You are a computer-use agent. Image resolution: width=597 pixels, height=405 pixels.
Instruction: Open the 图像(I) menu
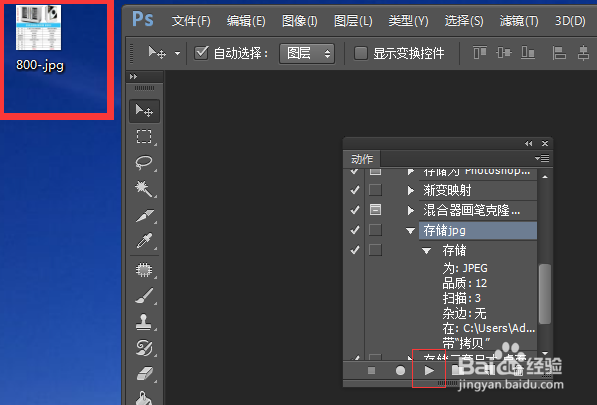(x=300, y=21)
